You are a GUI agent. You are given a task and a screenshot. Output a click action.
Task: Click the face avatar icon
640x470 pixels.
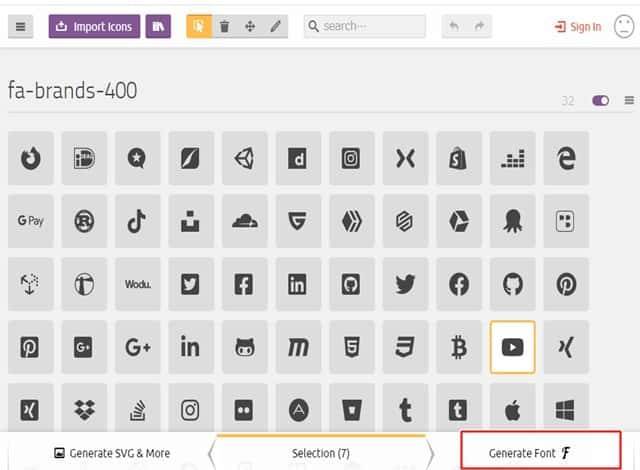pyautogui.click(x=624, y=27)
